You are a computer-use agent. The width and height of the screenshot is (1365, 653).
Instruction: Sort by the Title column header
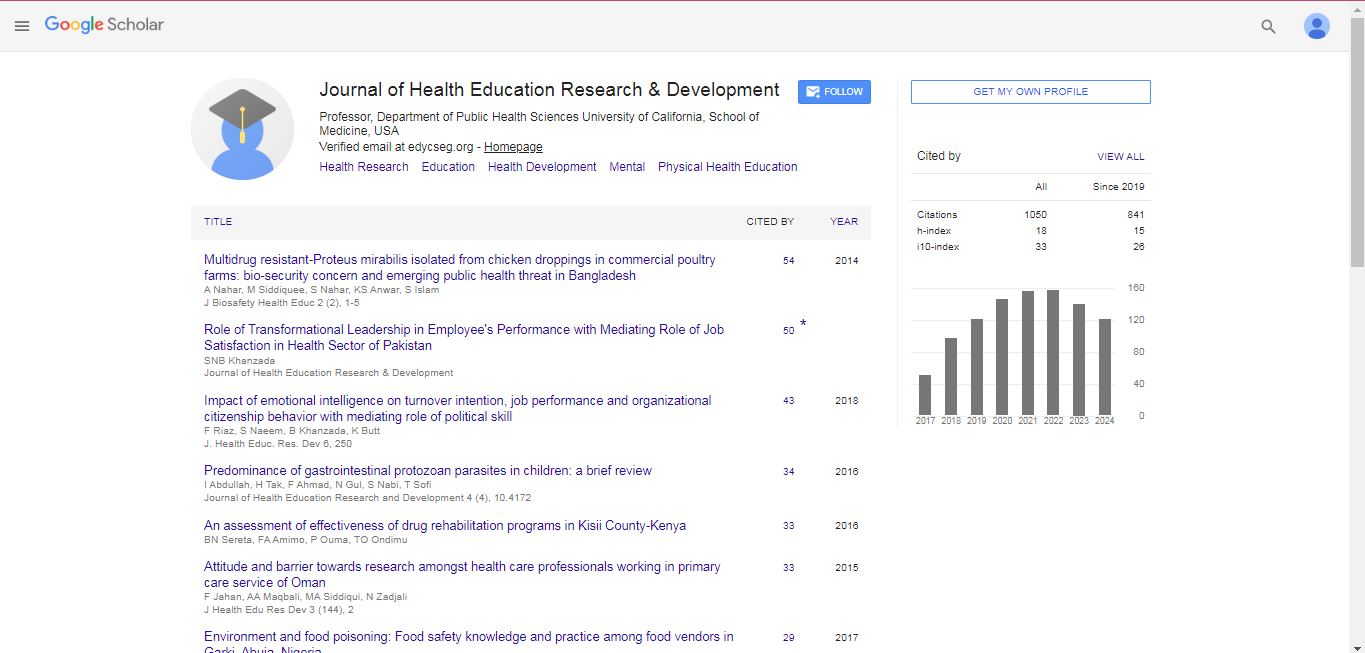(218, 222)
